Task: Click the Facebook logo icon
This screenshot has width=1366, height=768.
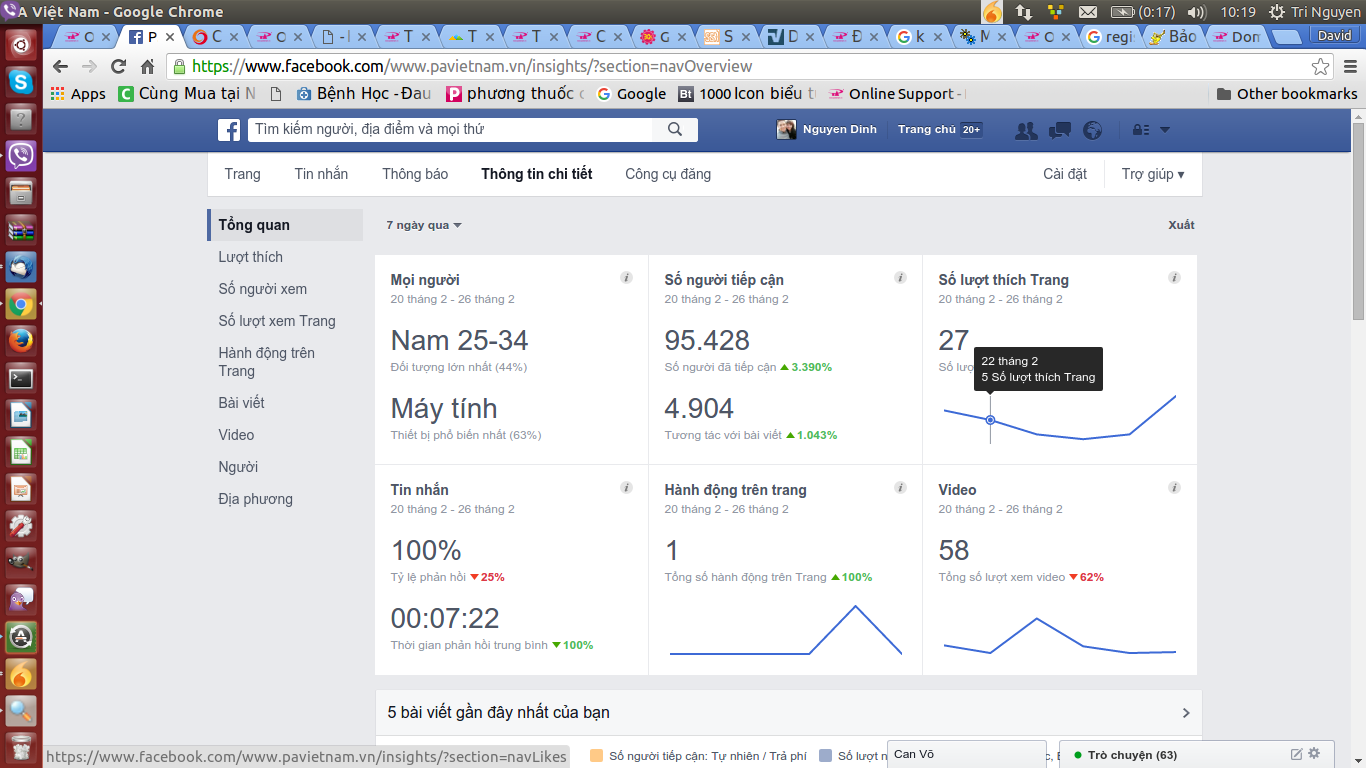Action: (229, 130)
